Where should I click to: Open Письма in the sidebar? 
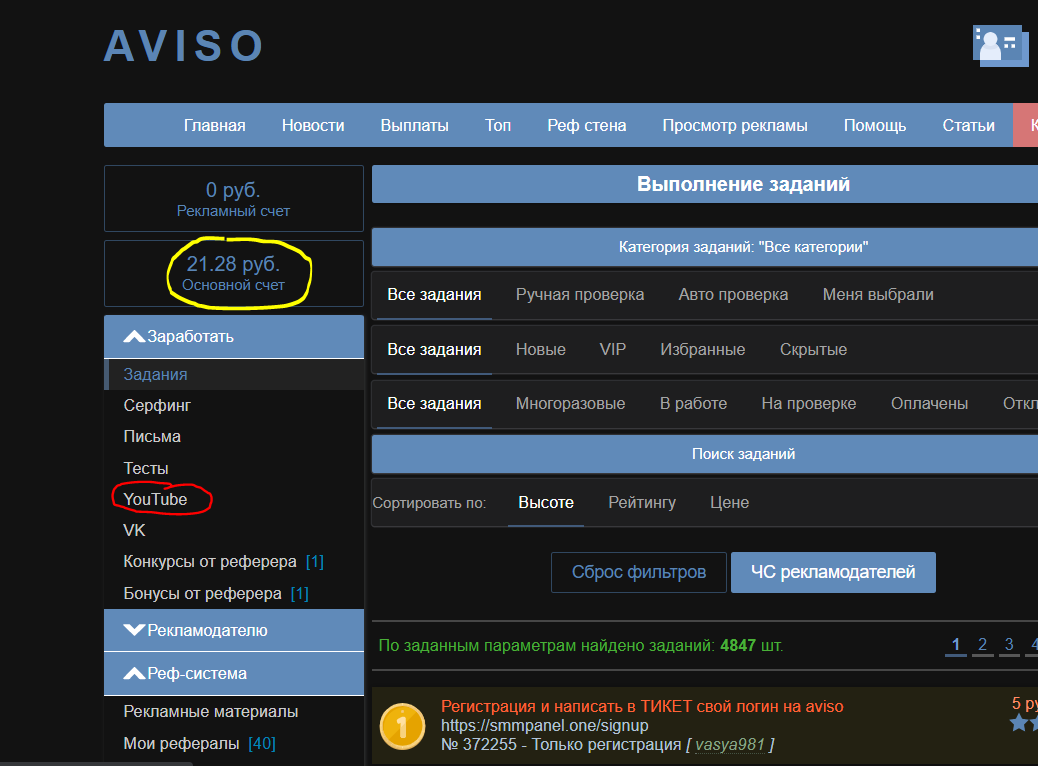click(152, 436)
